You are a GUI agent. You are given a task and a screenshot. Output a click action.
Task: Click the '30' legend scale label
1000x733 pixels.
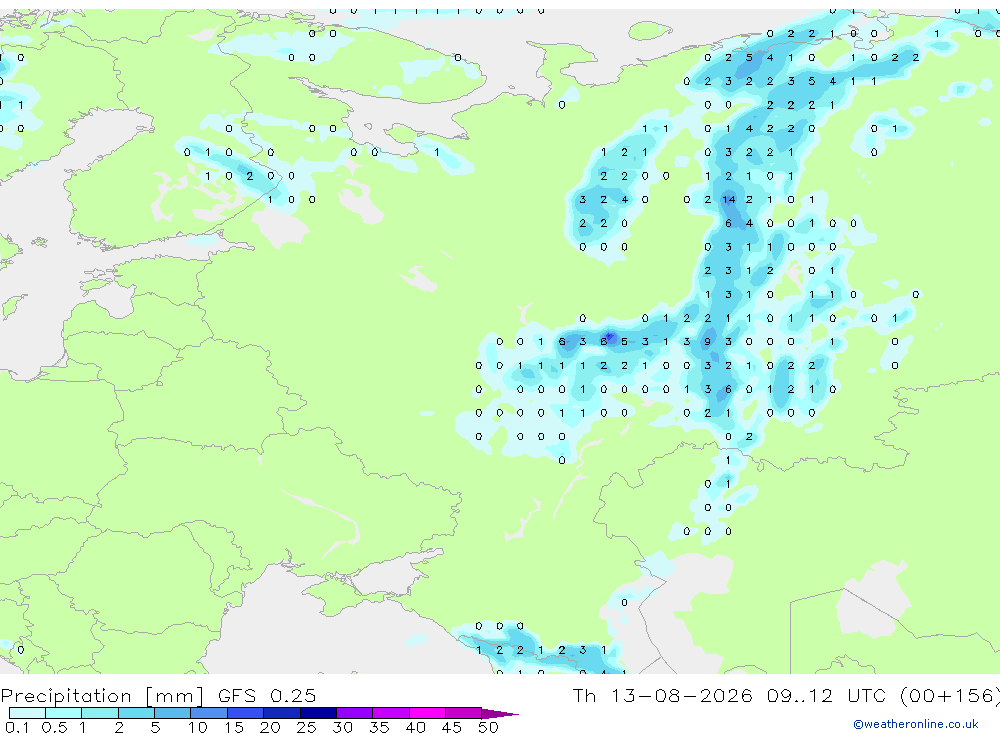click(342, 727)
